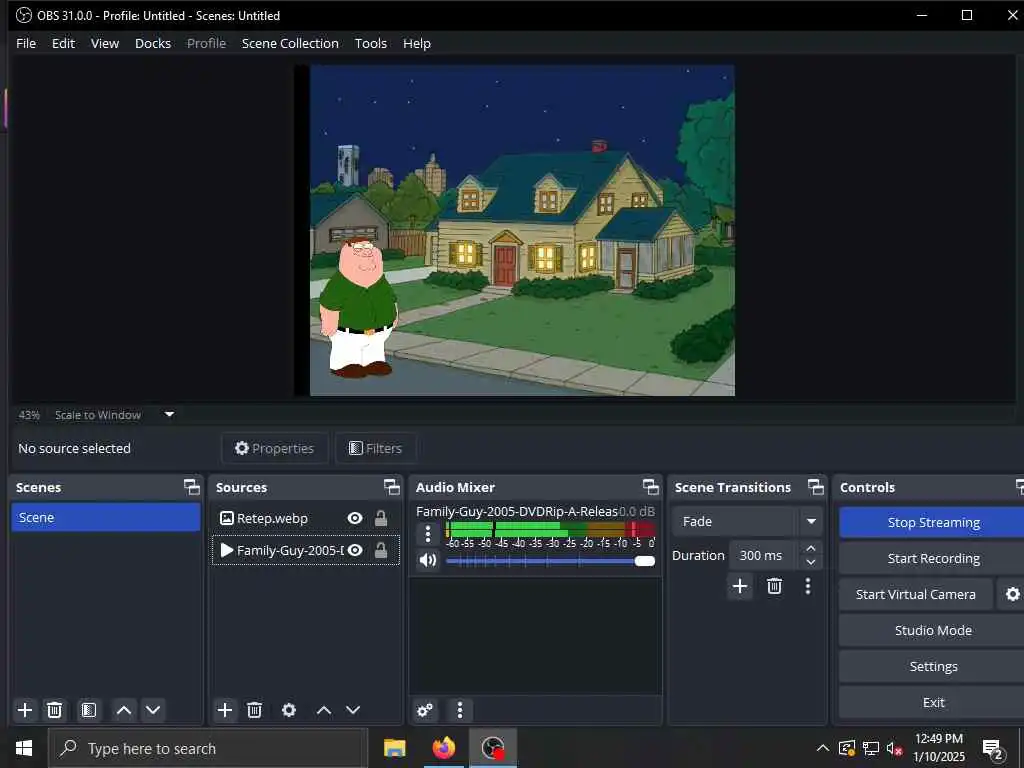
Task: Pop out the Audio Mixer dock
Action: click(x=650, y=487)
